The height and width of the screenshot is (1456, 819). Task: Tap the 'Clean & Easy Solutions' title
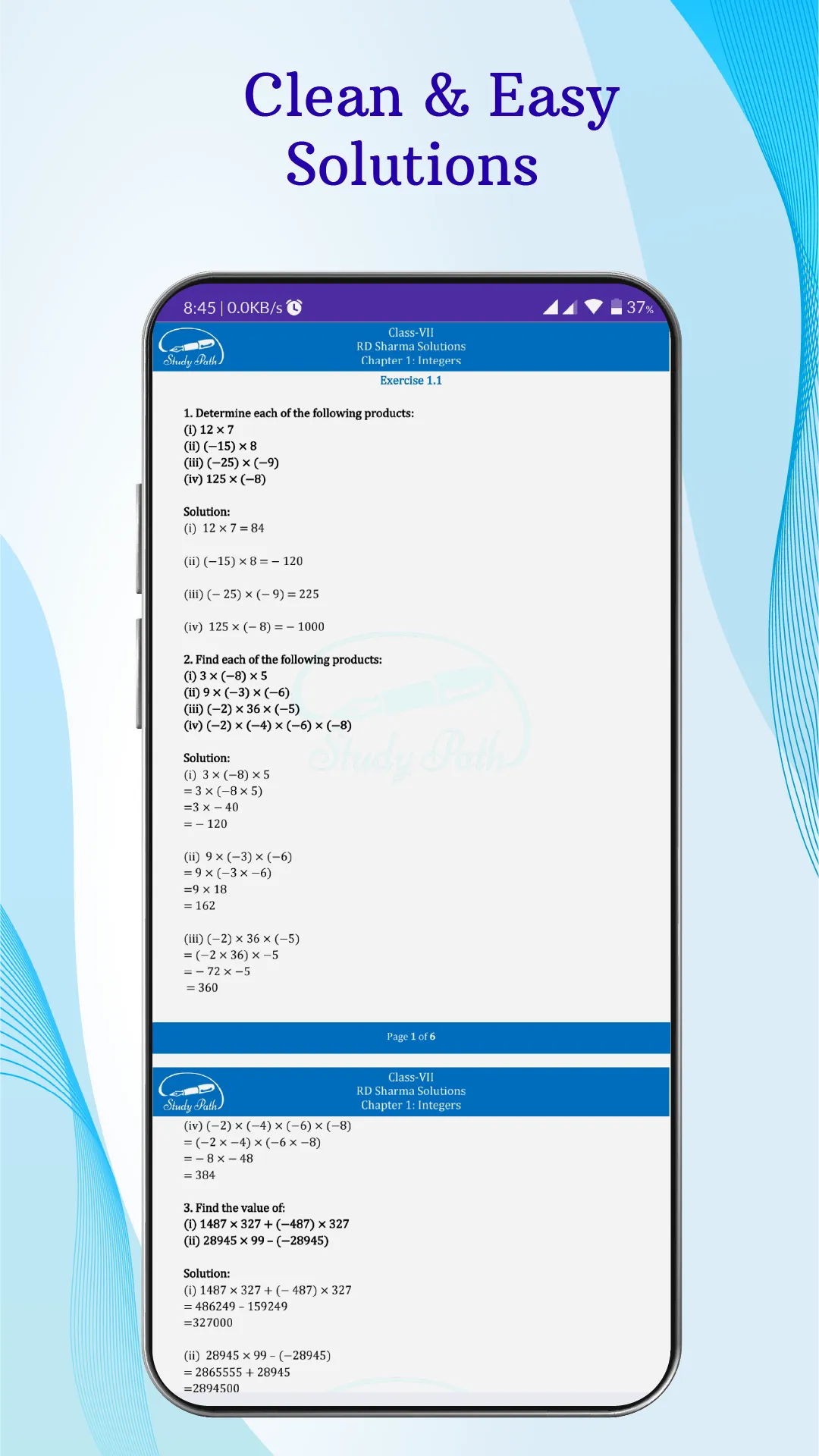point(431,129)
